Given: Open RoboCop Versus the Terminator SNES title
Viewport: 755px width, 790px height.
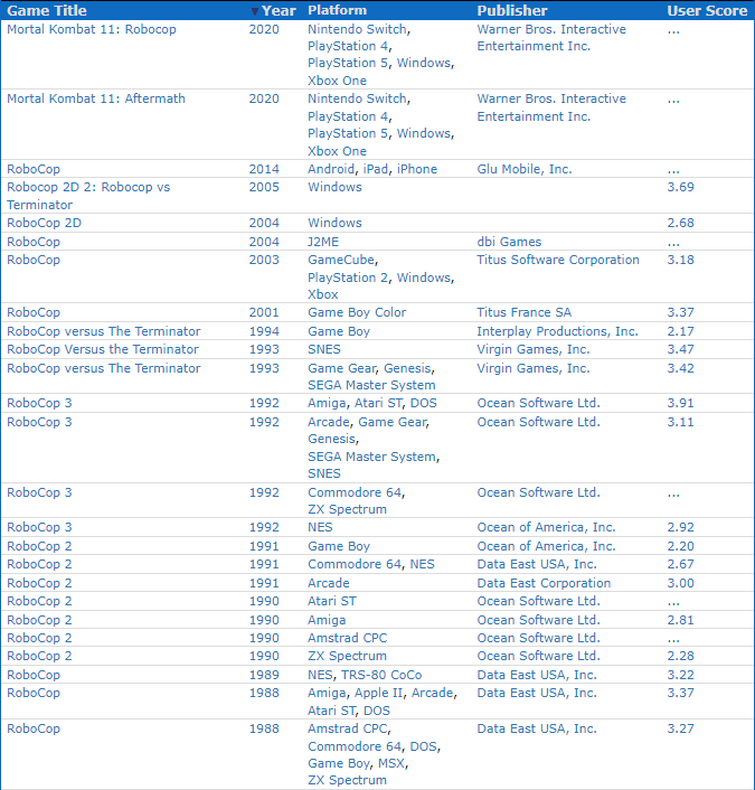Looking at the screenshot, I should point(103,349).
